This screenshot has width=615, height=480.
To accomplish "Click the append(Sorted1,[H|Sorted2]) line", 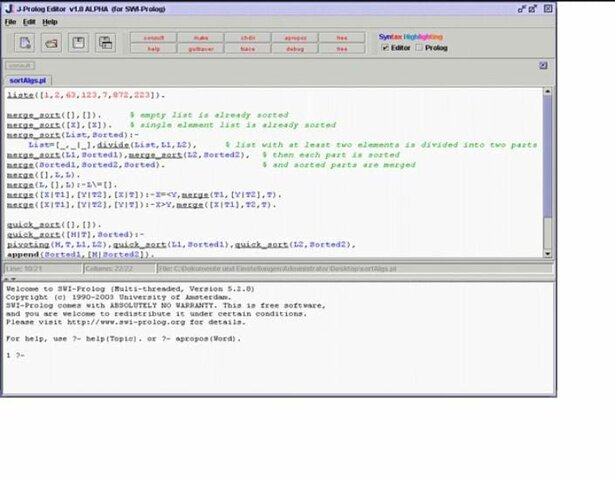I will (x=81, y=254).
